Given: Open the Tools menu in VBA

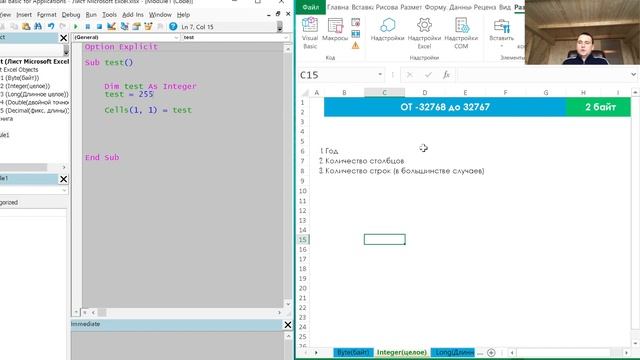Looking at the screenshot, I should [x=109, y=15].
